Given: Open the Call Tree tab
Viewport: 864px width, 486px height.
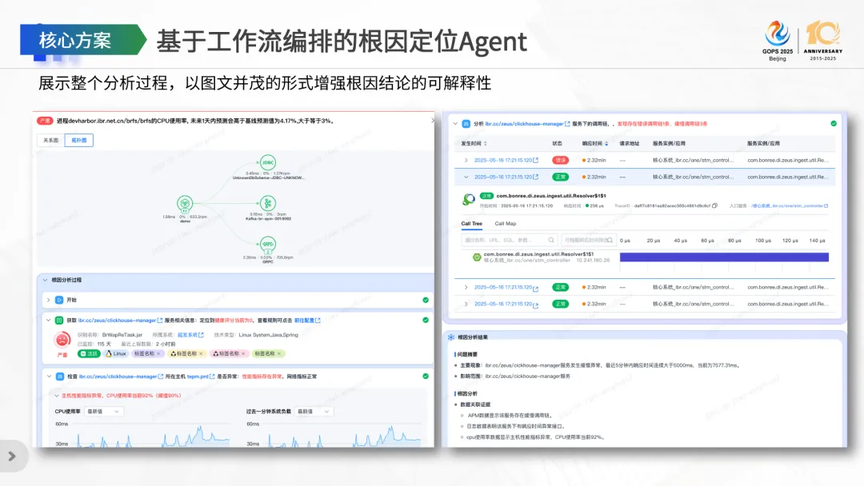Looking at the screenshot, I should pos(472,224).
